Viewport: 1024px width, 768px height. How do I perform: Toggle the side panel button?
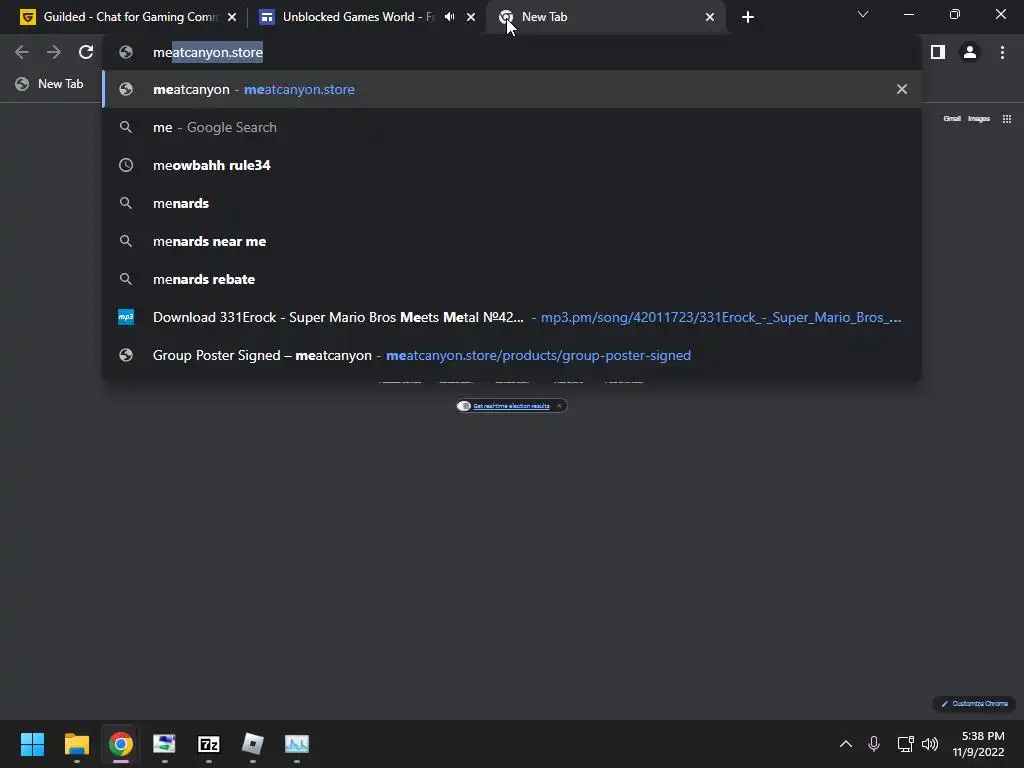tap(938, 52)
